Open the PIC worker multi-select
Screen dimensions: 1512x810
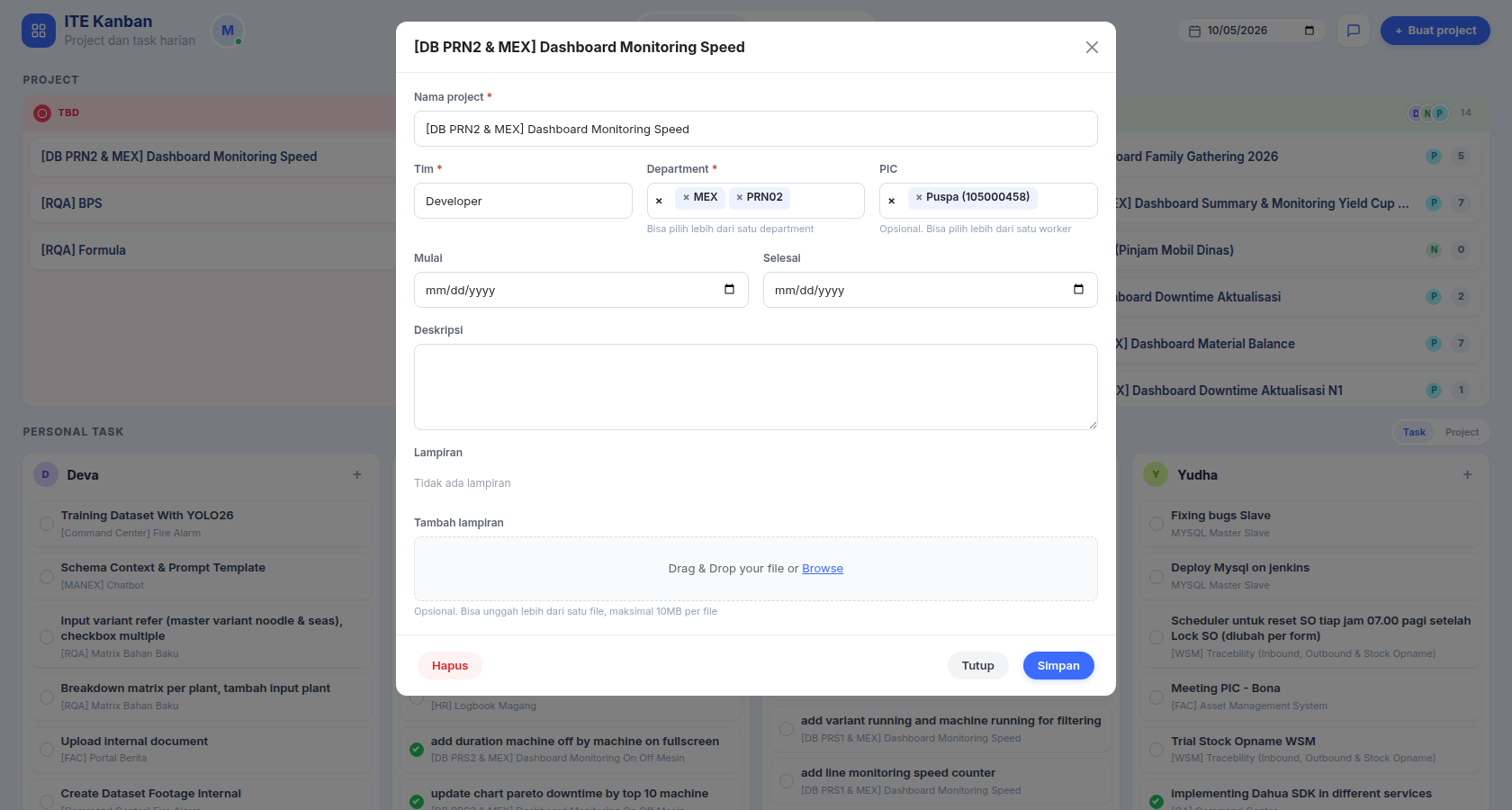988,201
